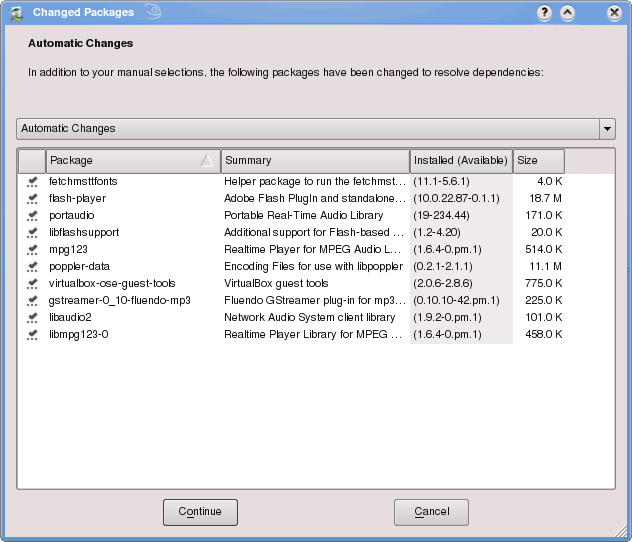
Task: Sort by Installed (Available) column header
Action: pos(461,161)
